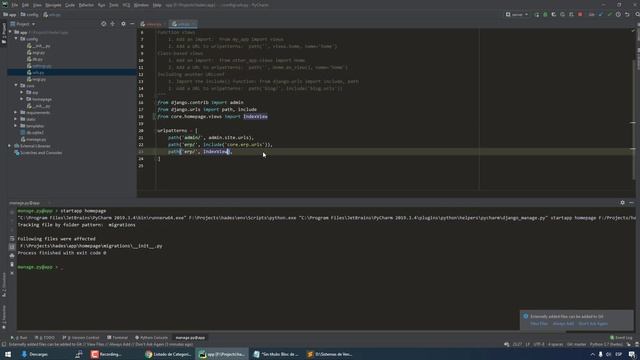Open the Notepad Sin titulo taskbar window
The height and width of the screenshot is (360, 640).
276,354
